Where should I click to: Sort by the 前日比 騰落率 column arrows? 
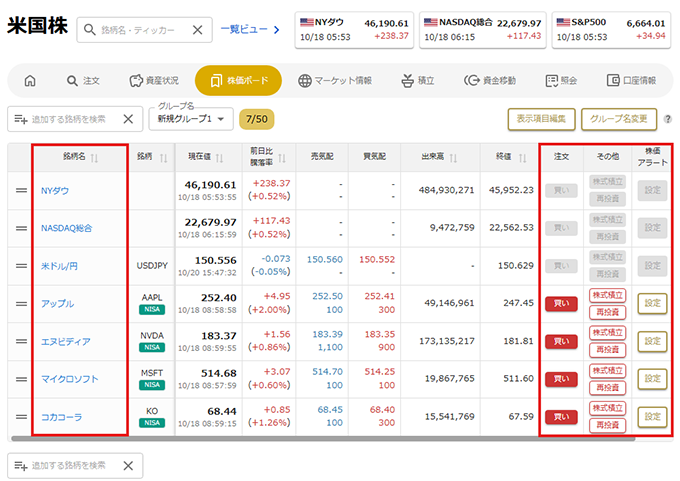(282, 158)
